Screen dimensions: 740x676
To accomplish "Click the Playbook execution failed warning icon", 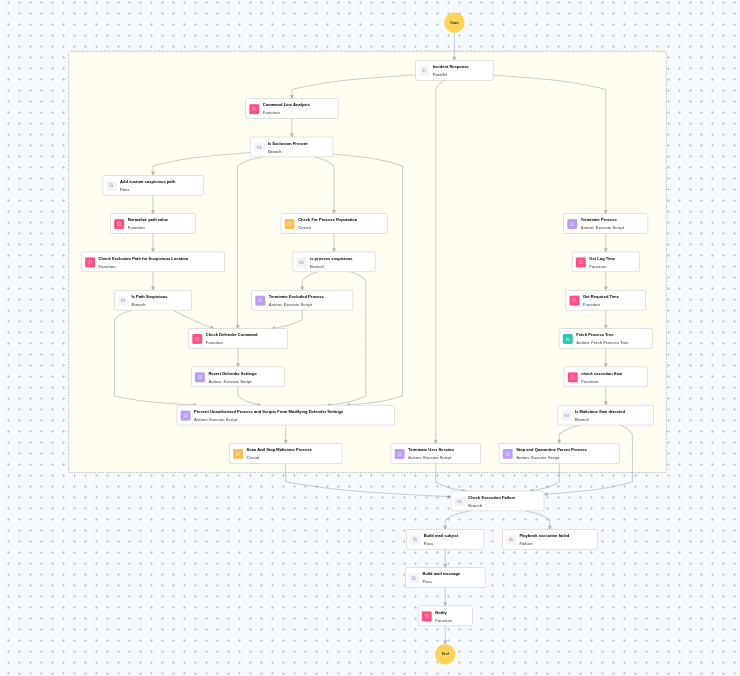I will (x=511, y=540).
